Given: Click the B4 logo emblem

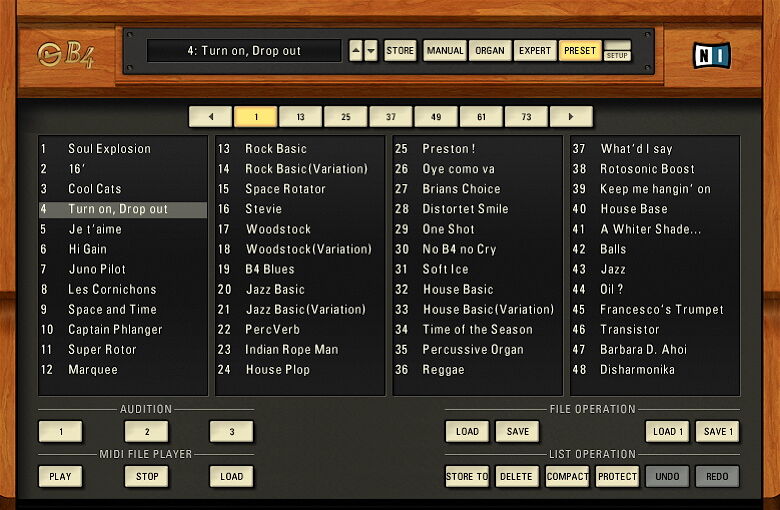Looking at the screenshot, I should coord(65,55).
